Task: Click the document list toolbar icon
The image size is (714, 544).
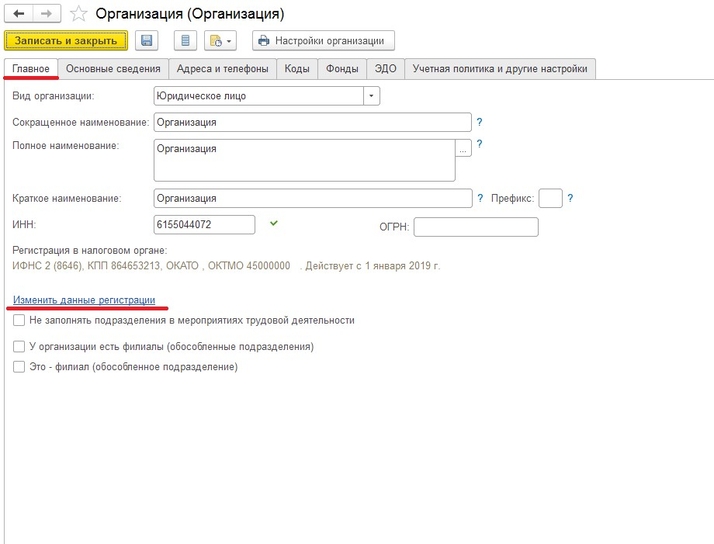Action: (x=184, y=41)
